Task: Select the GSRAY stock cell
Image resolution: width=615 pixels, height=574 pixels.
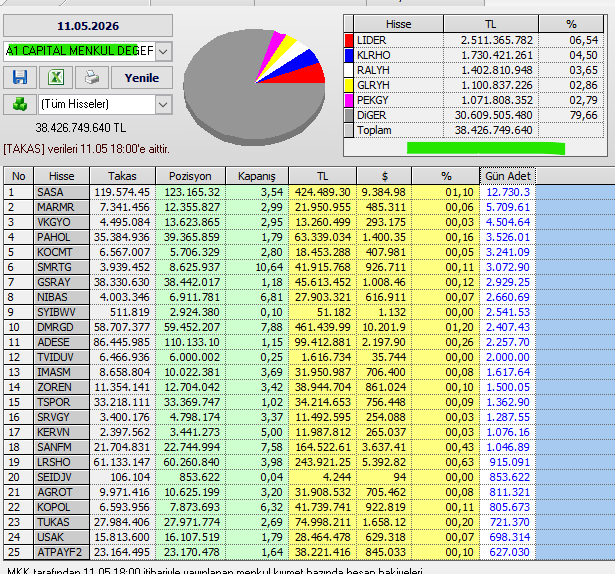Action: [62, 282]
